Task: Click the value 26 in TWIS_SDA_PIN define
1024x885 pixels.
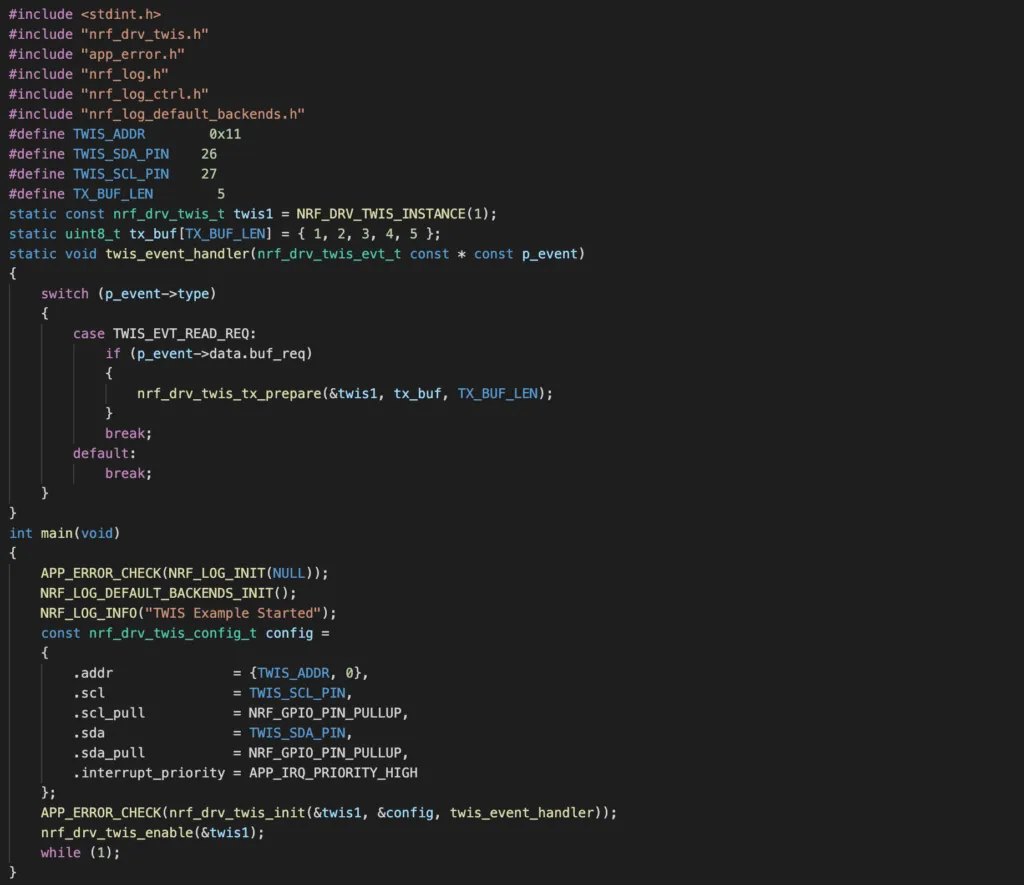Action: click(209, 154)
